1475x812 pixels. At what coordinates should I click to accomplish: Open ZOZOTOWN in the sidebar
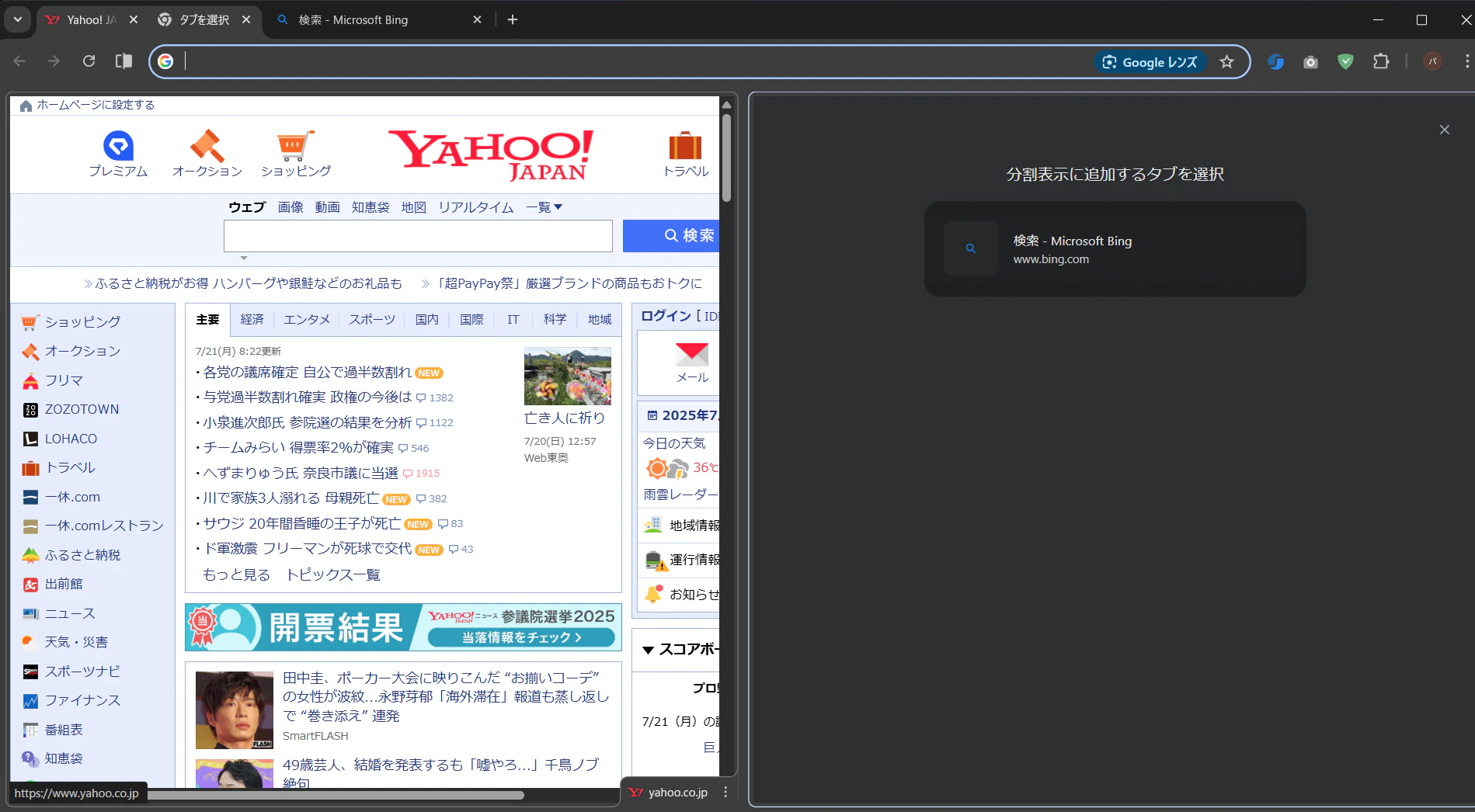tap(82, 409)
